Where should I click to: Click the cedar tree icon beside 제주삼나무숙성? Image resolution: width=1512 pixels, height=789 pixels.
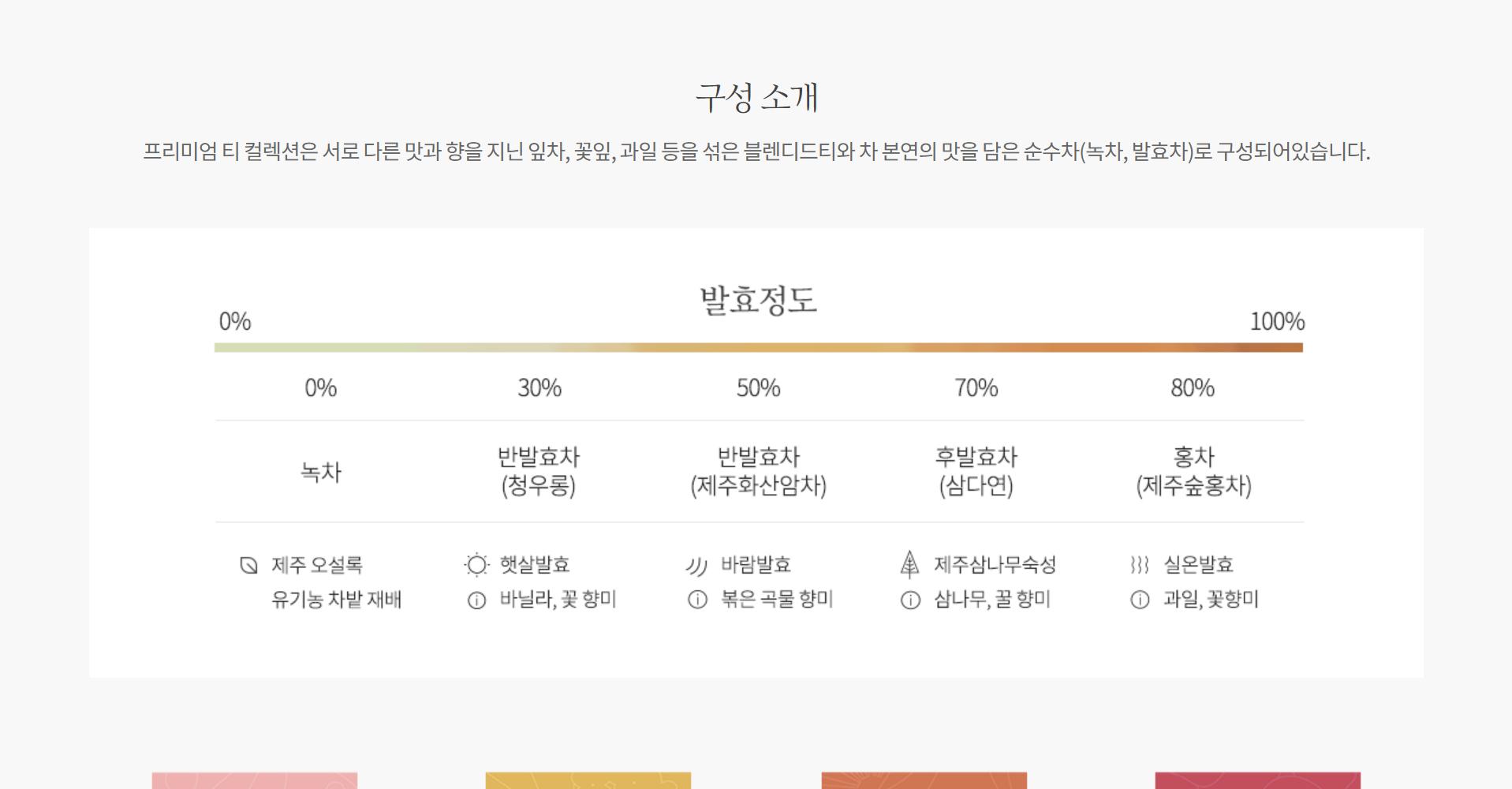pos(909,564)
